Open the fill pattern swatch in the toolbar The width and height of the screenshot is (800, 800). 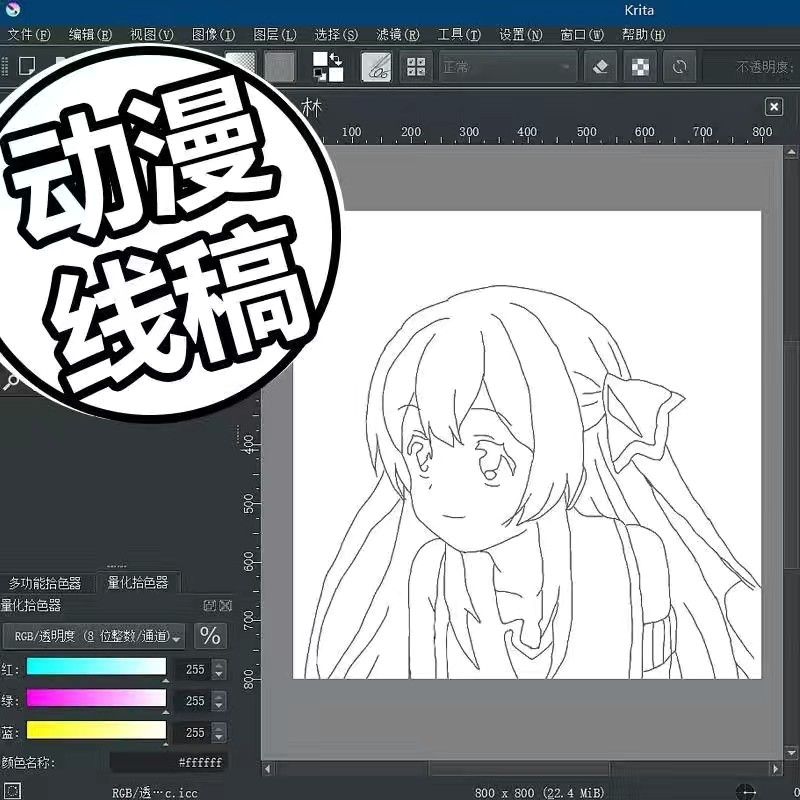click(280, 66)
